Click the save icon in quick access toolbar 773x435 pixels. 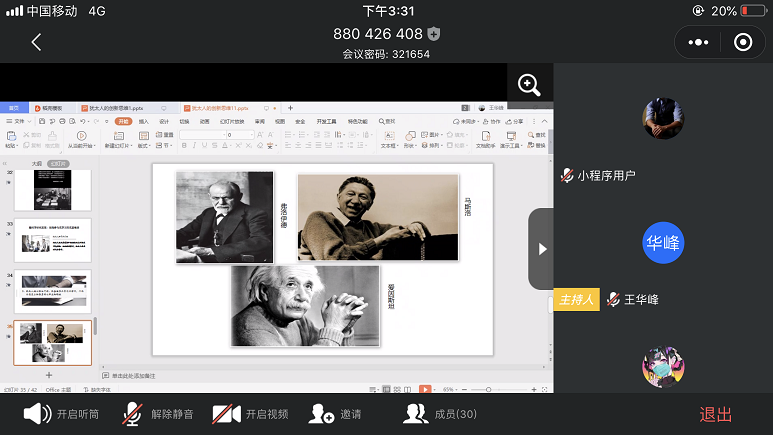coord(42,121)
